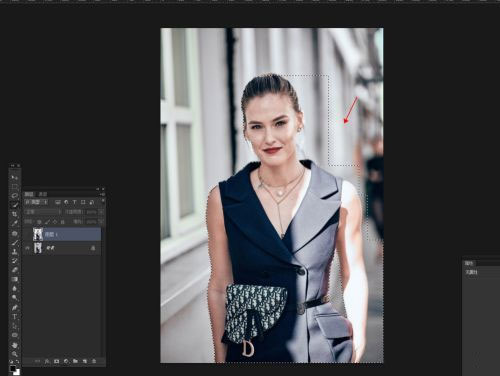The height and width of the screenshot is (376, 500).
Task: Select the Blur tool
Action: click(x=15, y=288)
